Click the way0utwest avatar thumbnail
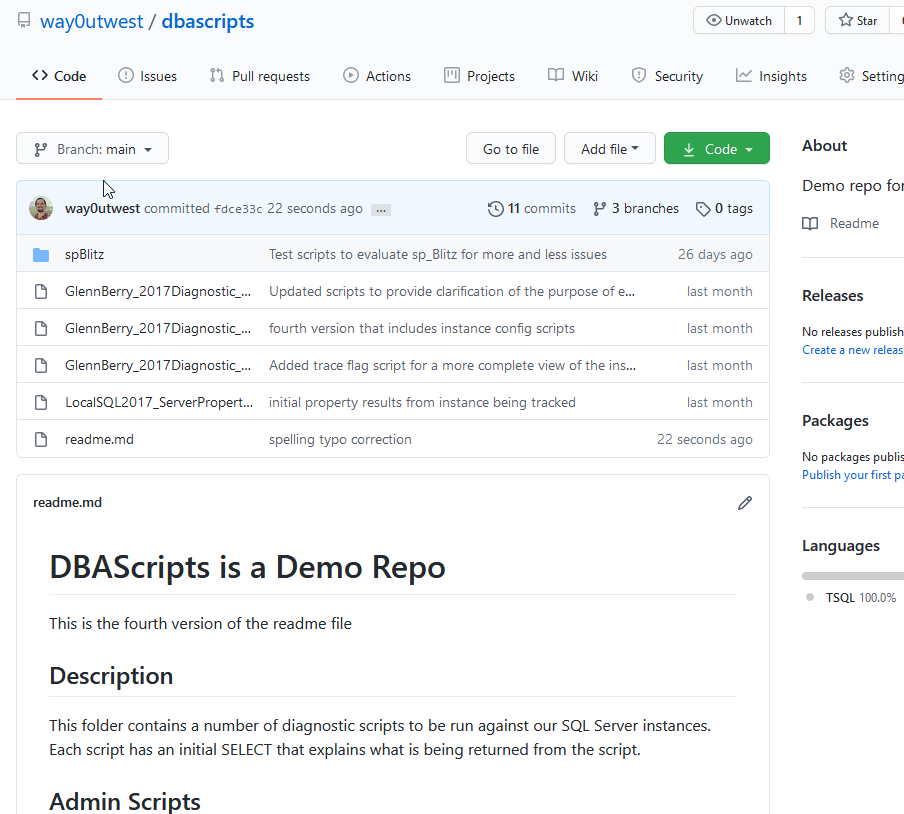This screenshot has height=814, width=904. coord(42,209)
